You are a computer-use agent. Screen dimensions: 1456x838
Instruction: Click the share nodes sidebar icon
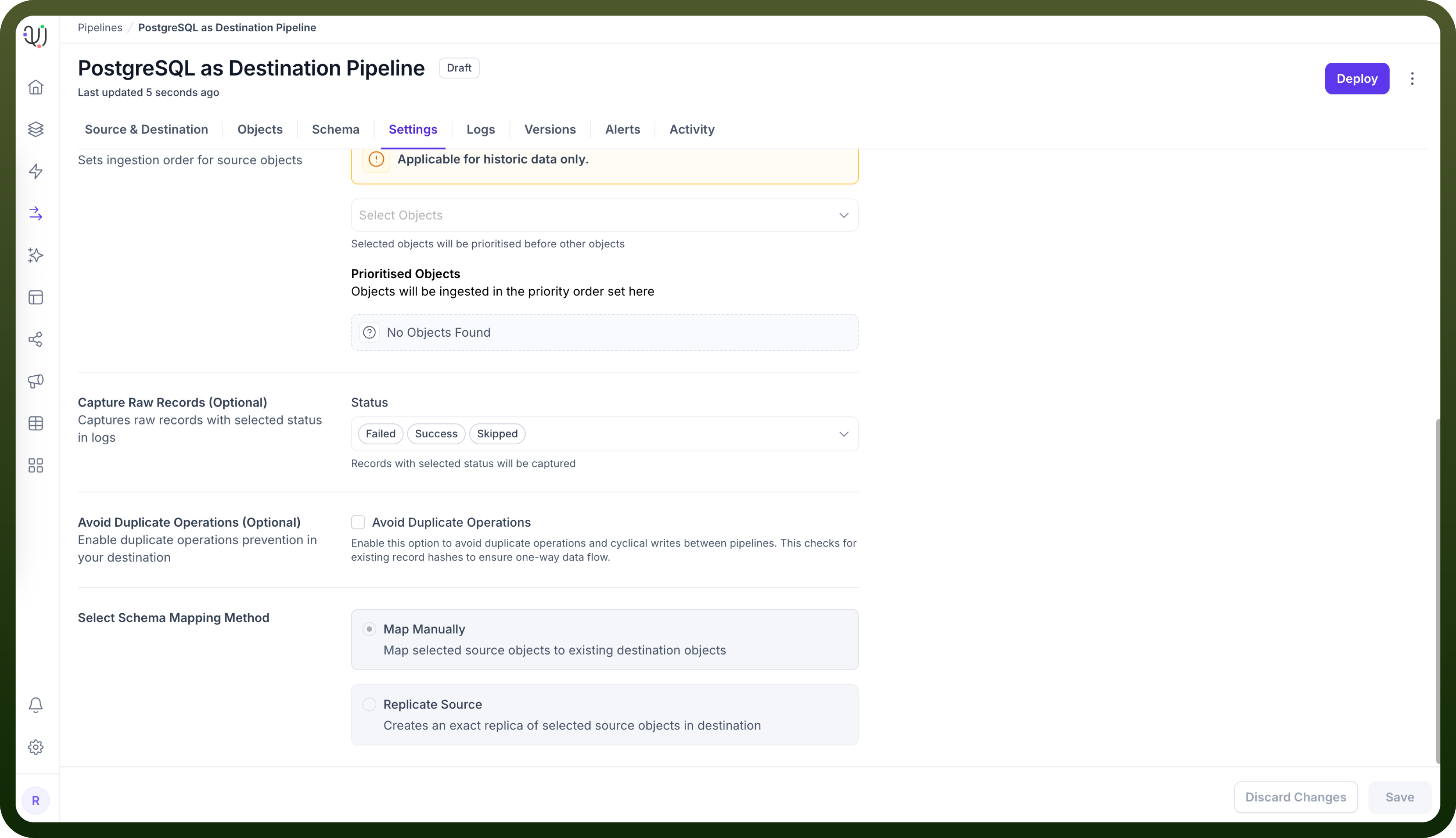(x=36, y=339)
